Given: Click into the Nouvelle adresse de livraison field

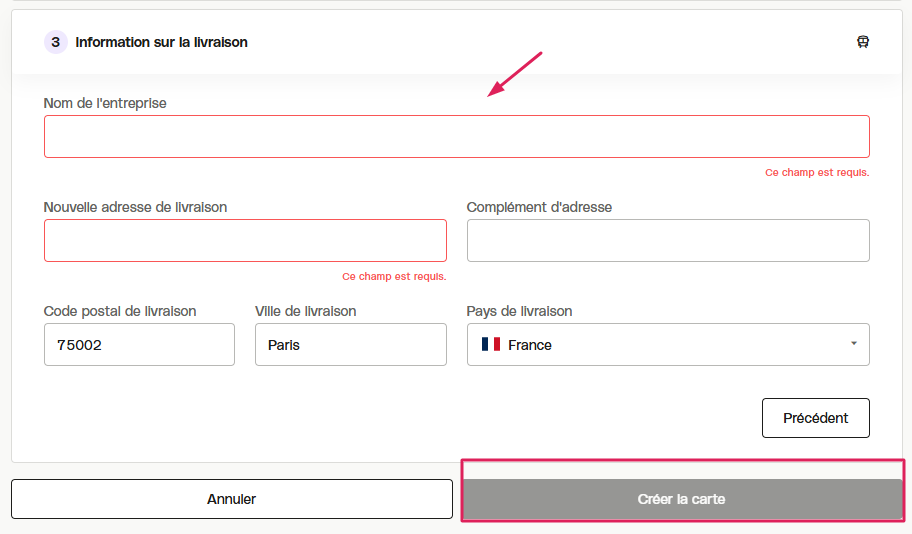Looking at the screenshot, I should [245, 240].
